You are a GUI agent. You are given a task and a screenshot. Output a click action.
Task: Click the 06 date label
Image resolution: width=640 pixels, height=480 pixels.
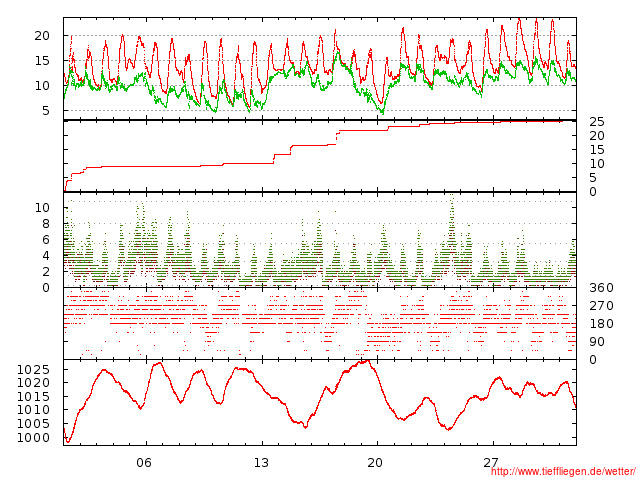(x=144, y=462)
